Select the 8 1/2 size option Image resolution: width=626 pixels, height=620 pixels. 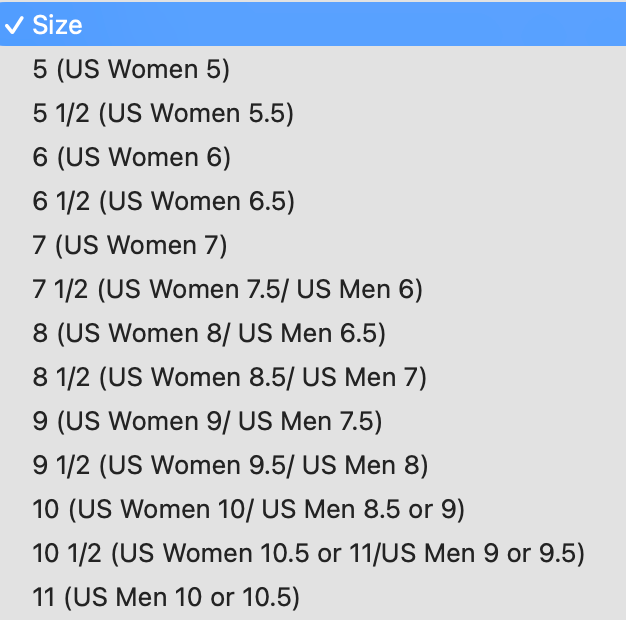tap(229, 378)
